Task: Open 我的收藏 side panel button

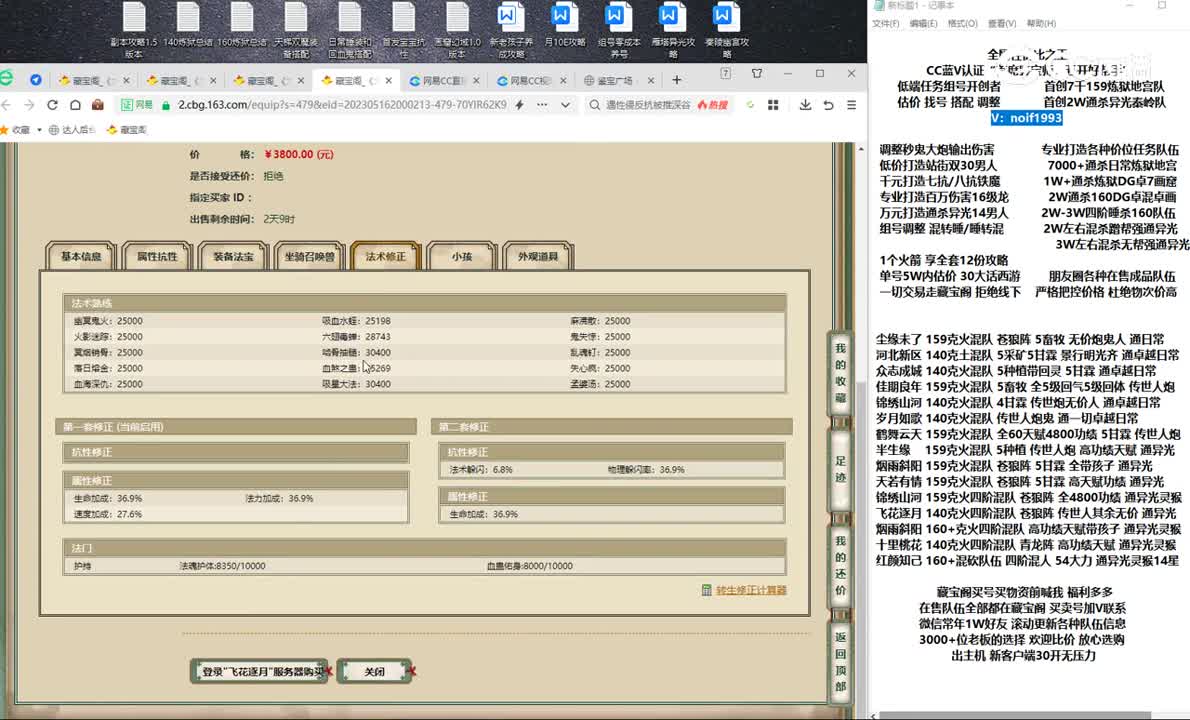Action: [840, 373]
